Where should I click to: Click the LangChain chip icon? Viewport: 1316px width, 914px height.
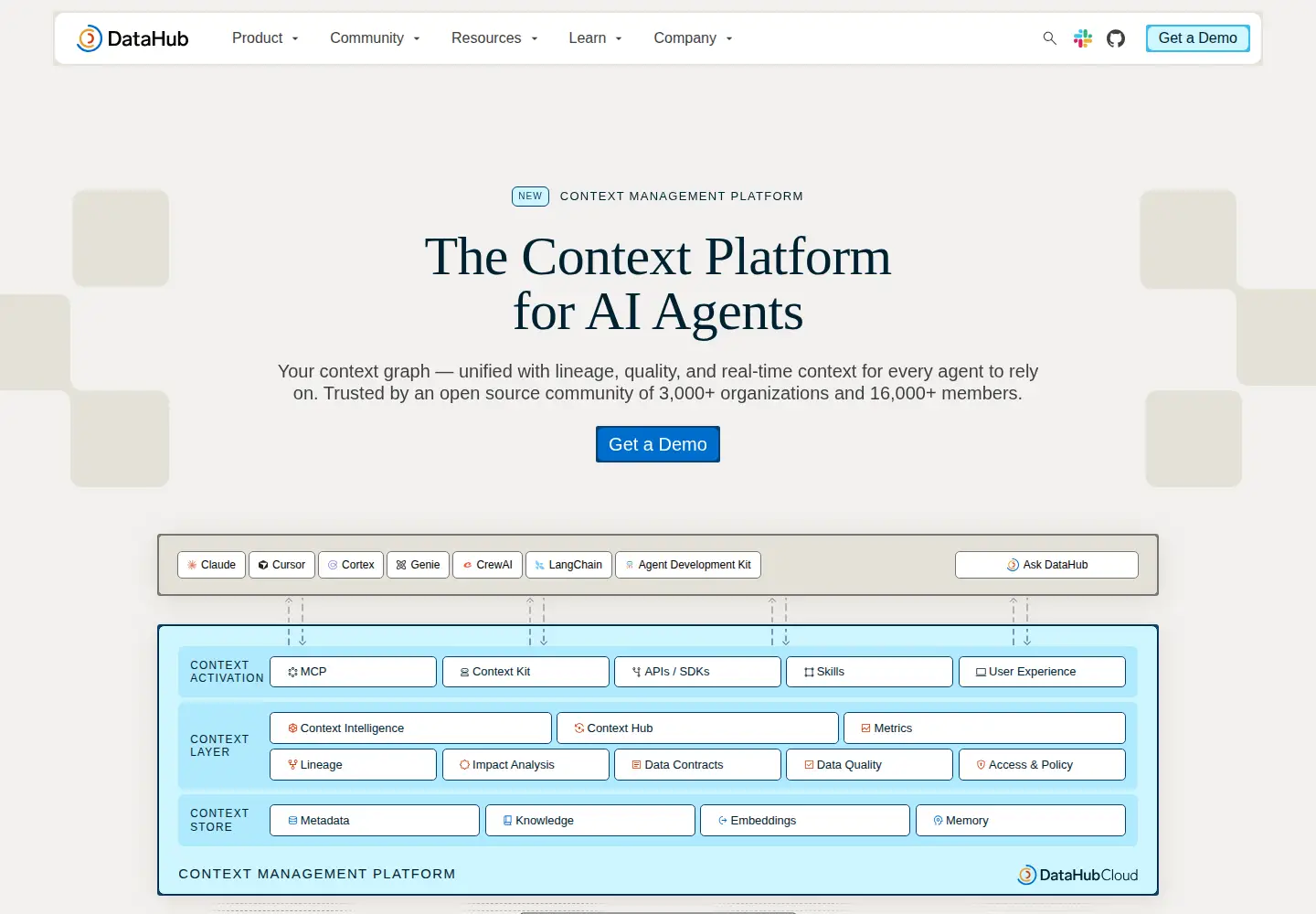[x=540, y=565]
